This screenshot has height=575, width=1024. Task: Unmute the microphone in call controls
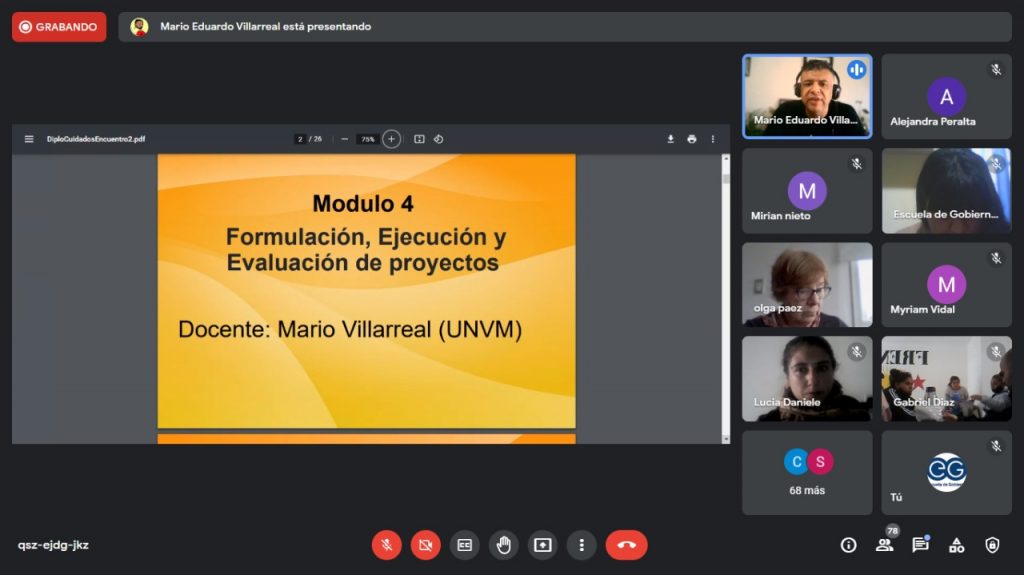click(x=386, y=545)
